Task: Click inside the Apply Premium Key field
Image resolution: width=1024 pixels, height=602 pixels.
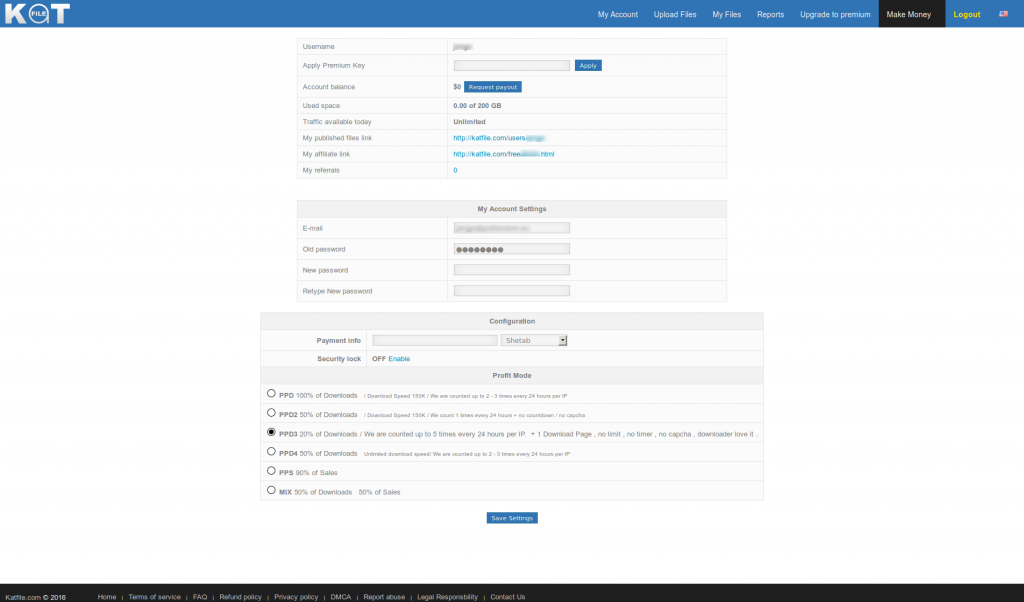Action: [x=511, y=66]
